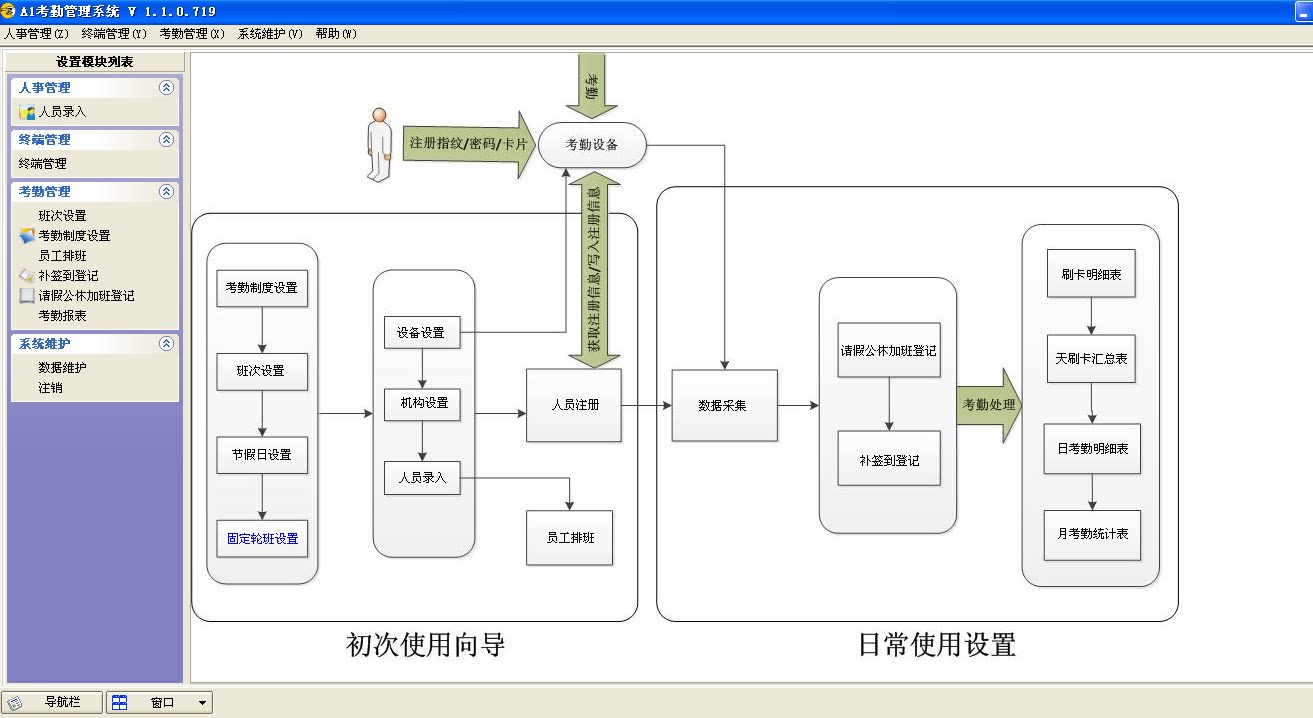Click the 考勤设备 rounded node

(x=592, y=145)
